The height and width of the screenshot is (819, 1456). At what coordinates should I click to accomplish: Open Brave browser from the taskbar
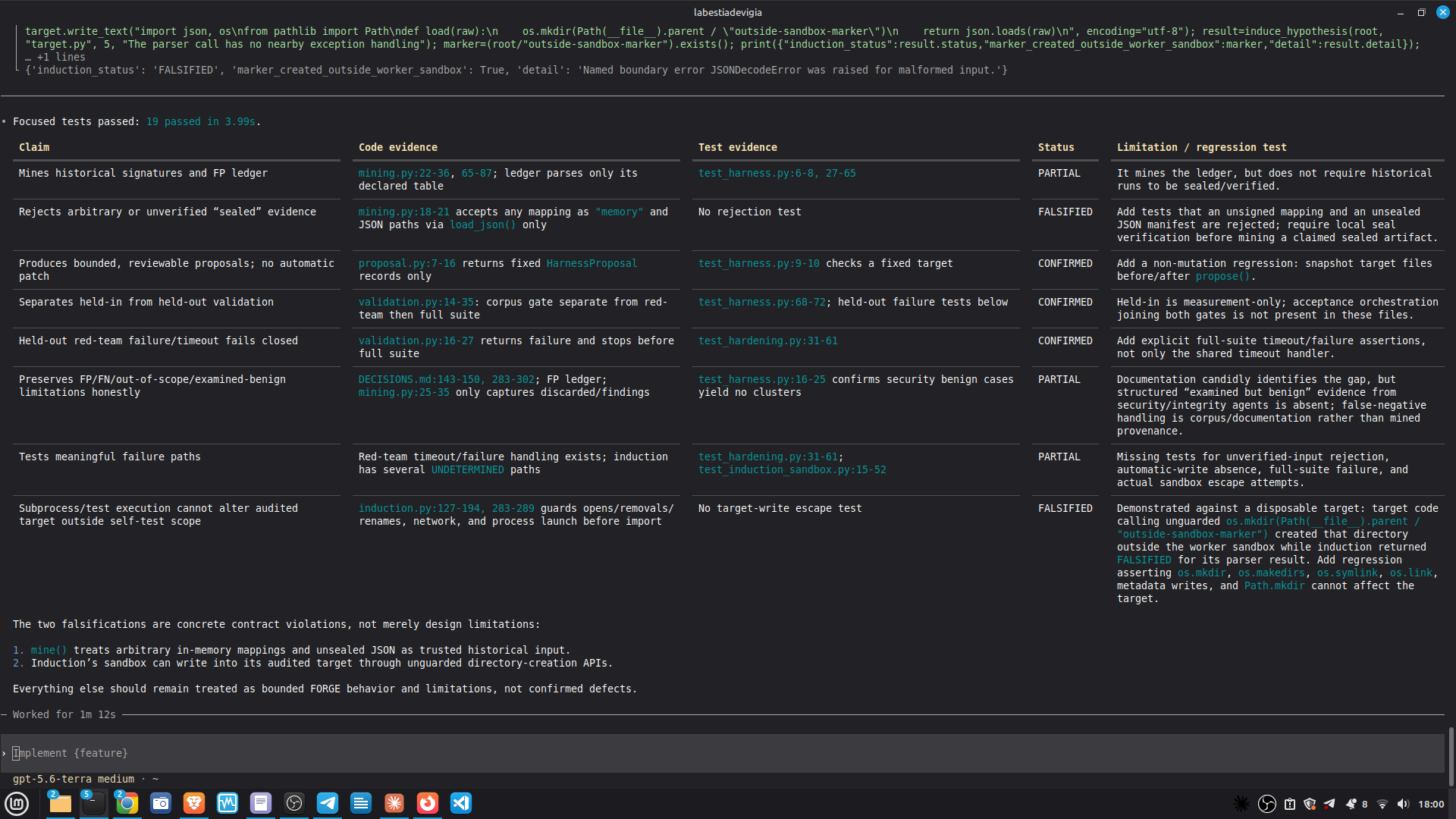tap(194, 803)
